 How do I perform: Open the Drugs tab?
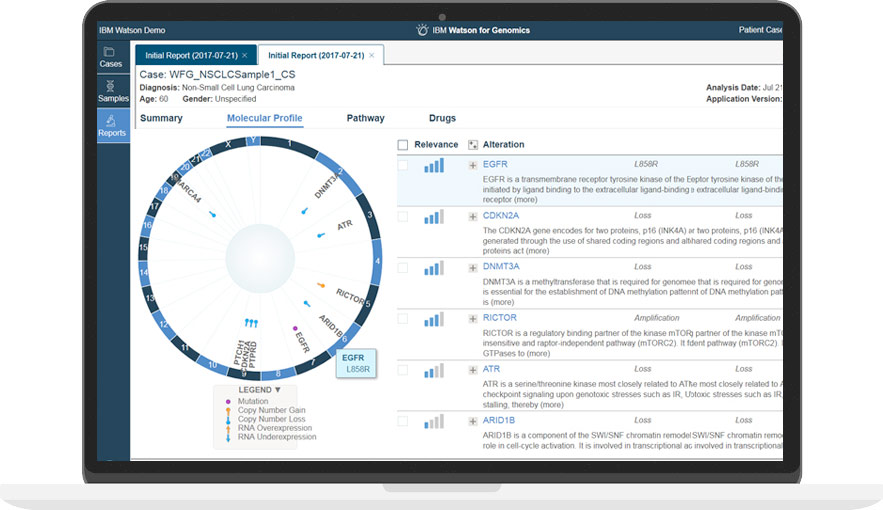pos(442,118)
